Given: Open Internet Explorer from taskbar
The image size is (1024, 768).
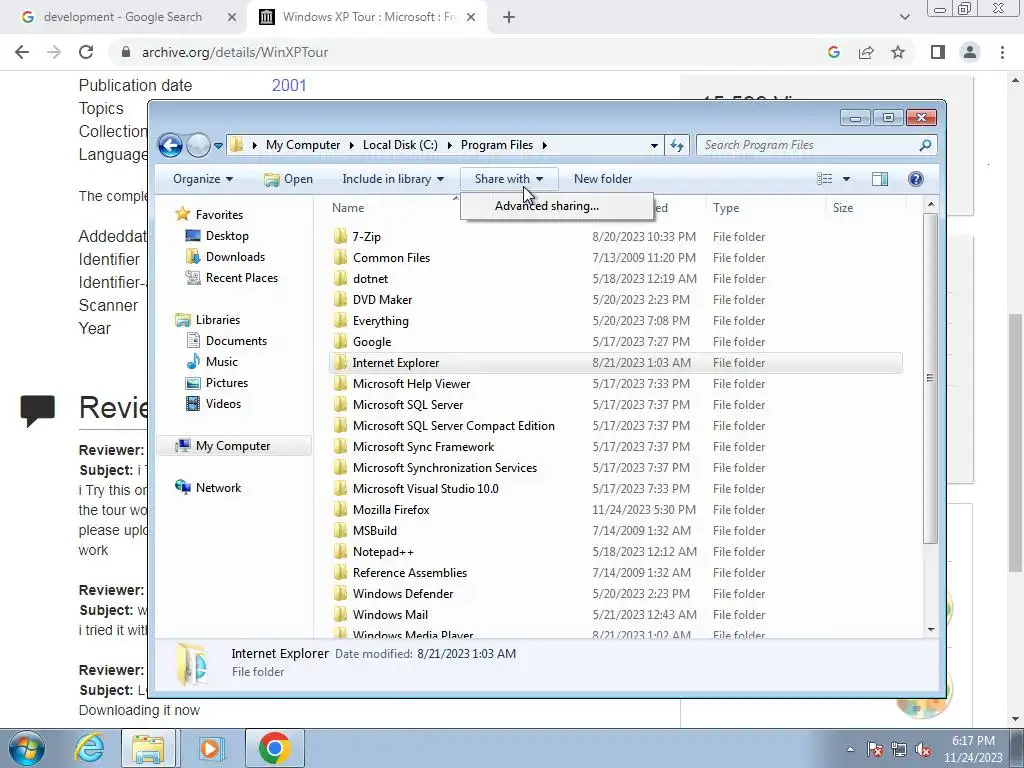Looking at the screenshot, I should pos(89,748).
